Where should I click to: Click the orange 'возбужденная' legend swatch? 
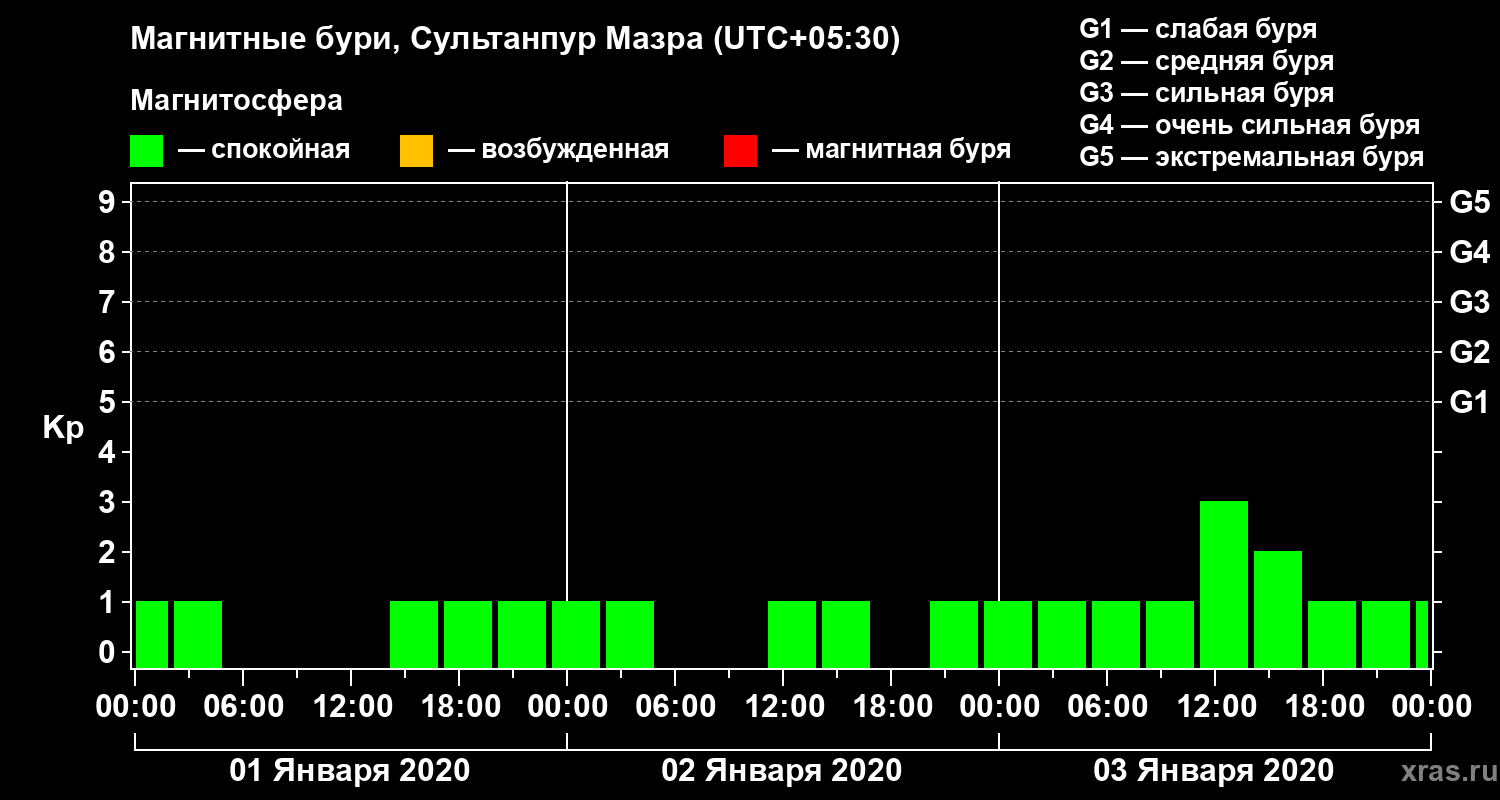point(416,151)
